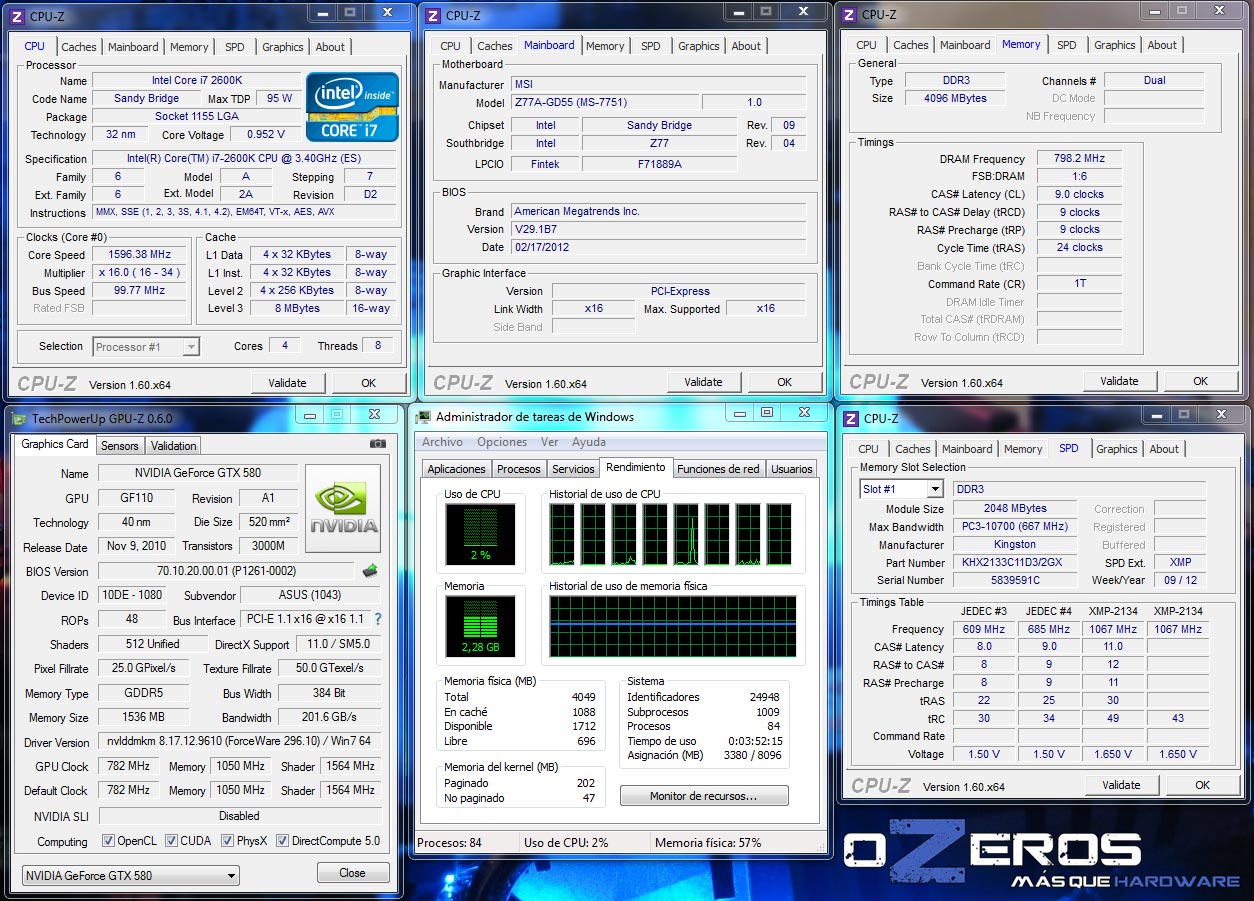Open the Funciones de red tab
The height and width of the screenshot is (901, 1254).
tap(718, 469)
